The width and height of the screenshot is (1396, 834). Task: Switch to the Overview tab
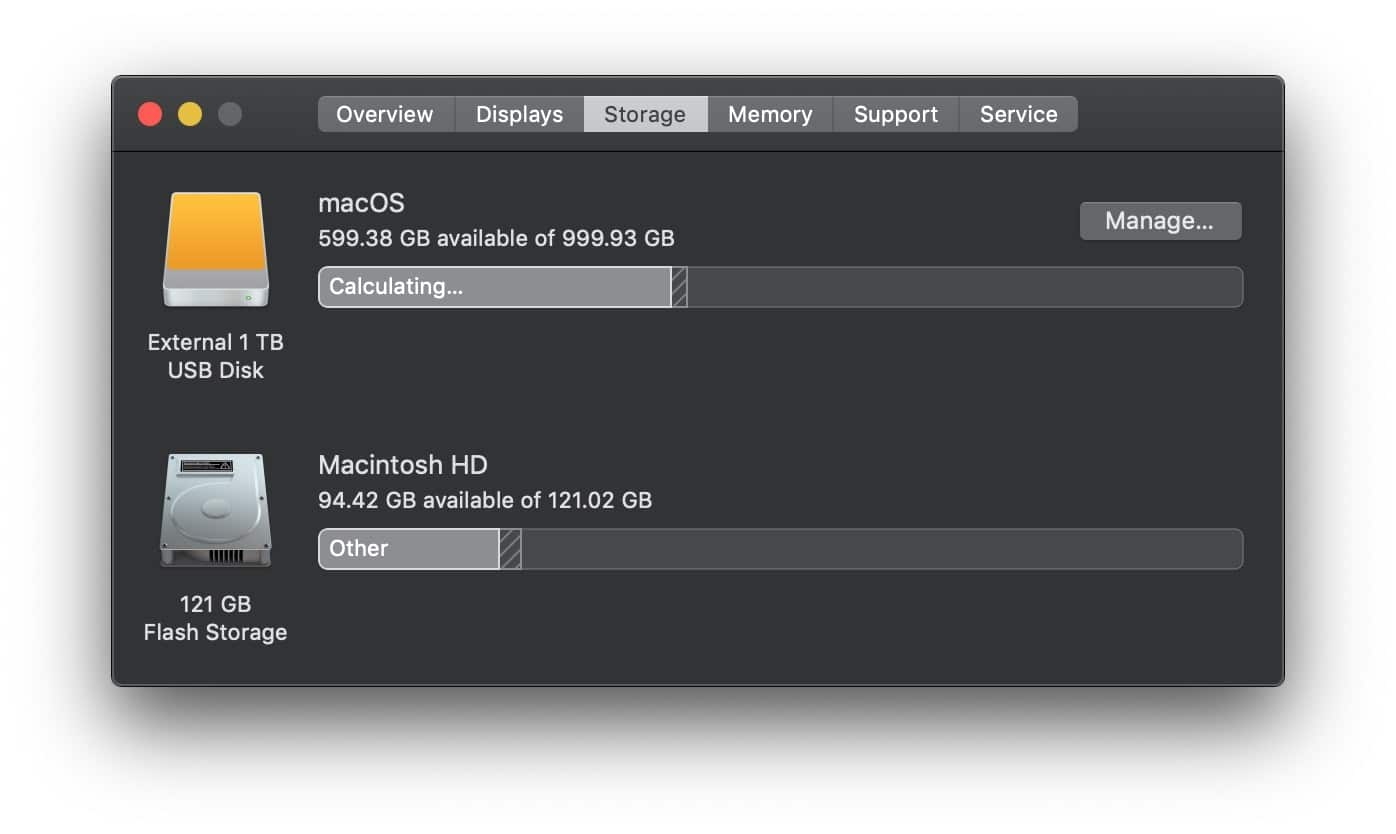(386, 114)
